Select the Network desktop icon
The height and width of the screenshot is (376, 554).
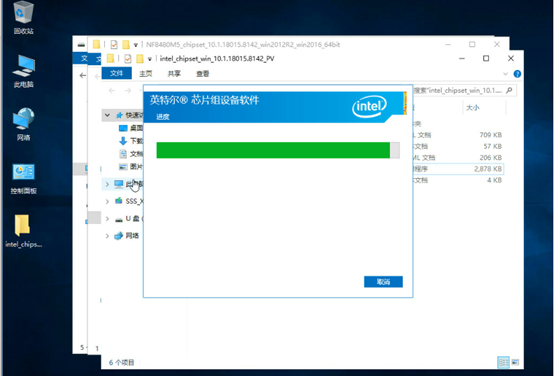(x=23, y=124)
